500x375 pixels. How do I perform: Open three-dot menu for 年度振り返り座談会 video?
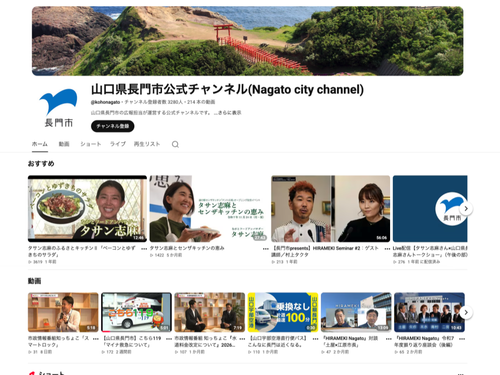462,339
